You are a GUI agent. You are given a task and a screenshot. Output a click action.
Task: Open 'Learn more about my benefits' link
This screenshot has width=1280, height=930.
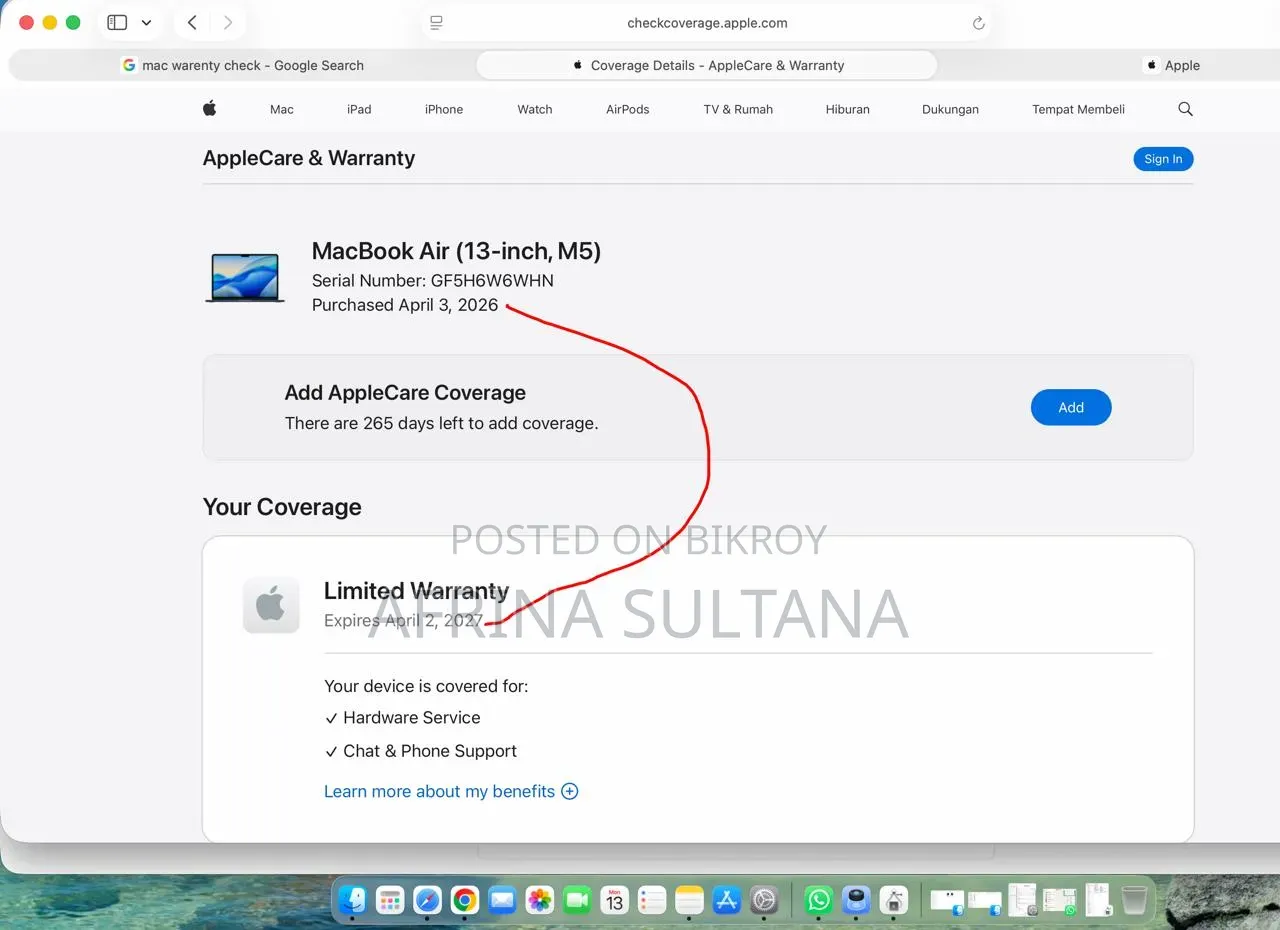(x=451, y=791)
